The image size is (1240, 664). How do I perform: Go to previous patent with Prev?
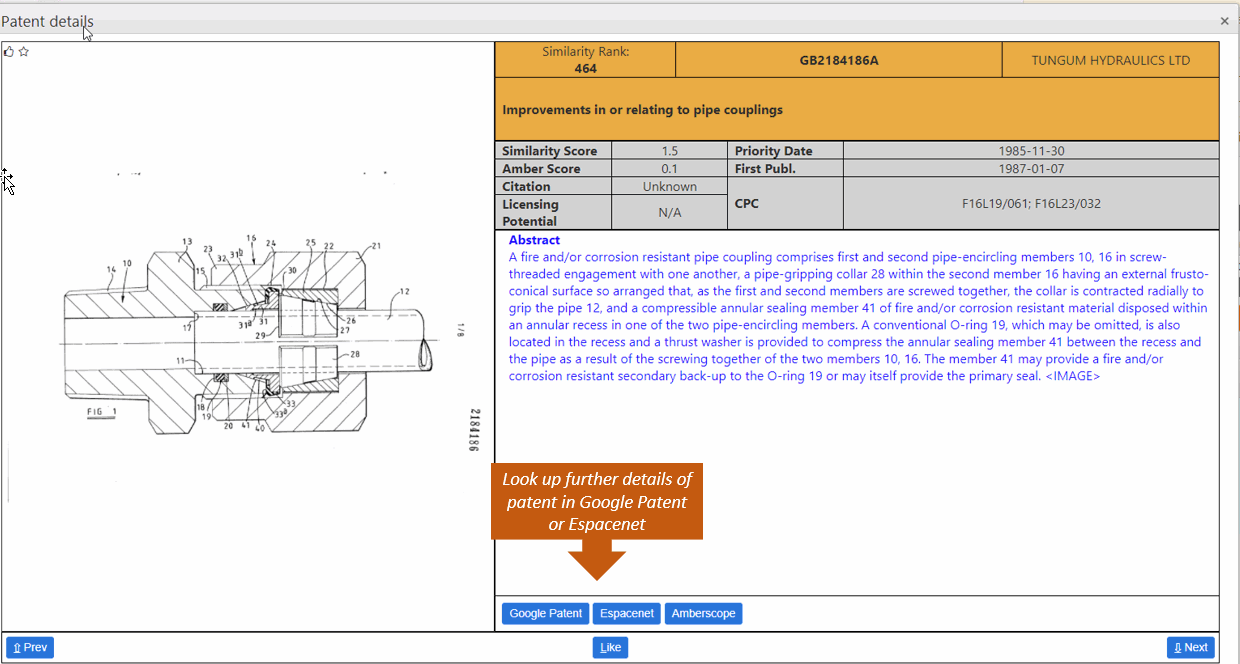(30, 648)
